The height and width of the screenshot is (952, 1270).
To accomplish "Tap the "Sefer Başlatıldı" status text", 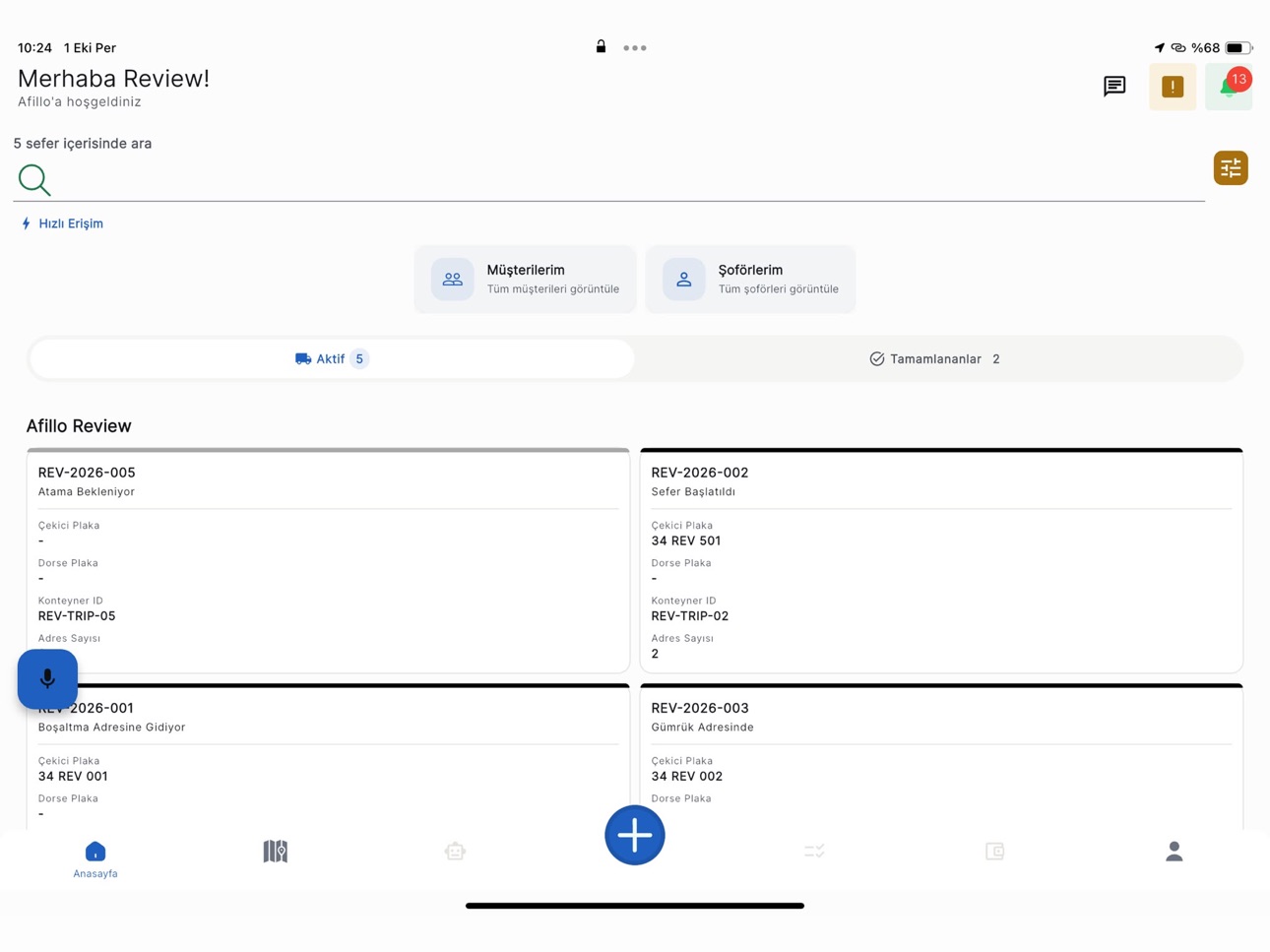I will (693, 491).
